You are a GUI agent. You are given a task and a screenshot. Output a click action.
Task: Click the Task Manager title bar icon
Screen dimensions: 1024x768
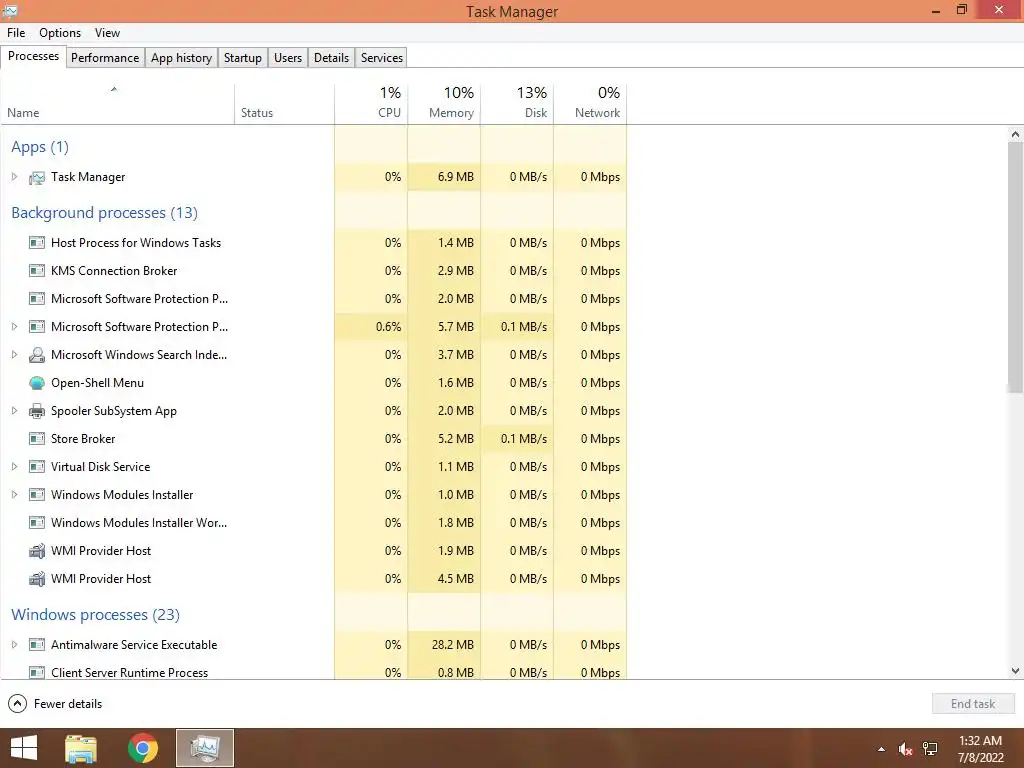click(x=10, y=9)
